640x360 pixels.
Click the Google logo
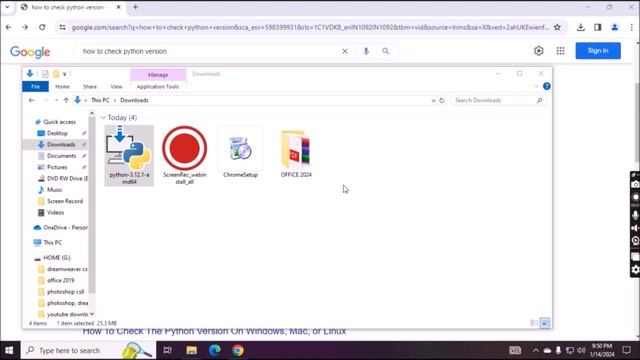(x=30, y=52)
